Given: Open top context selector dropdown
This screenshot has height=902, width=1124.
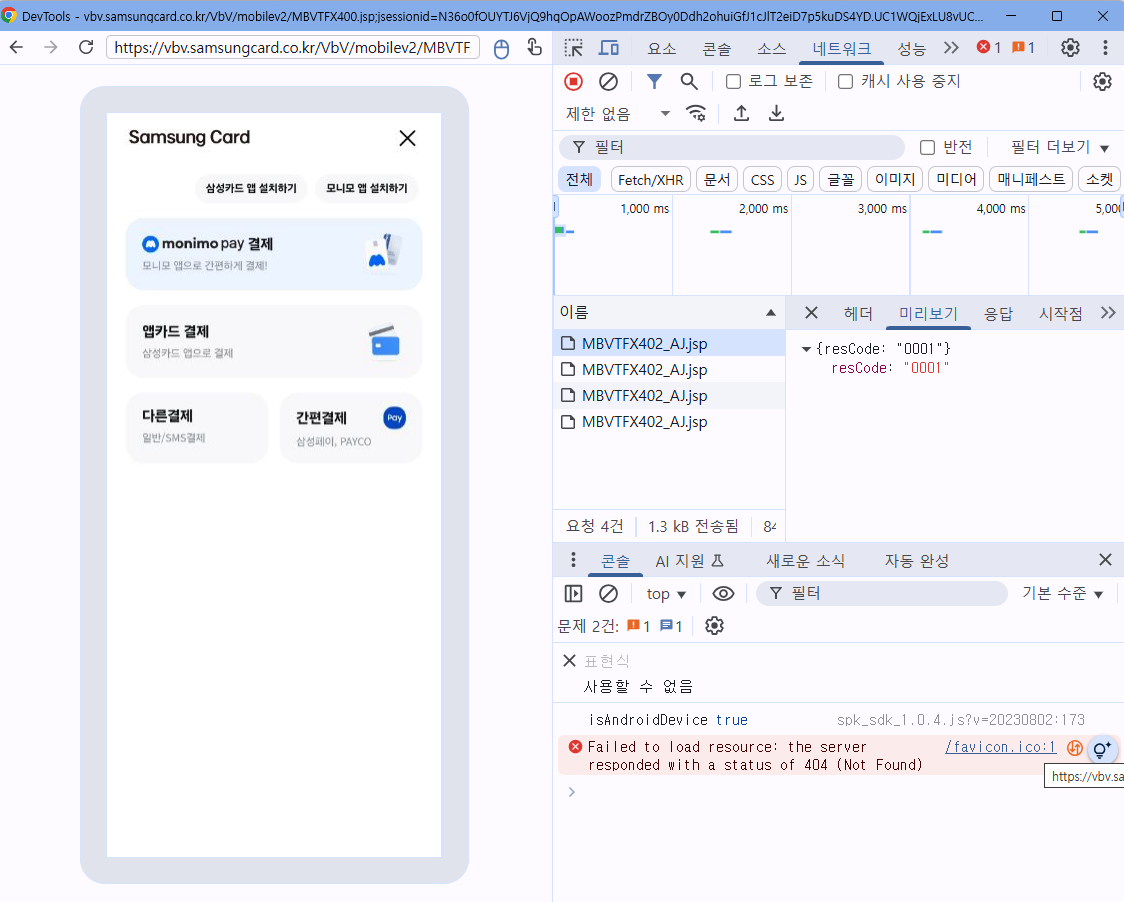Looking at the screenshot, I should [666, 594].
